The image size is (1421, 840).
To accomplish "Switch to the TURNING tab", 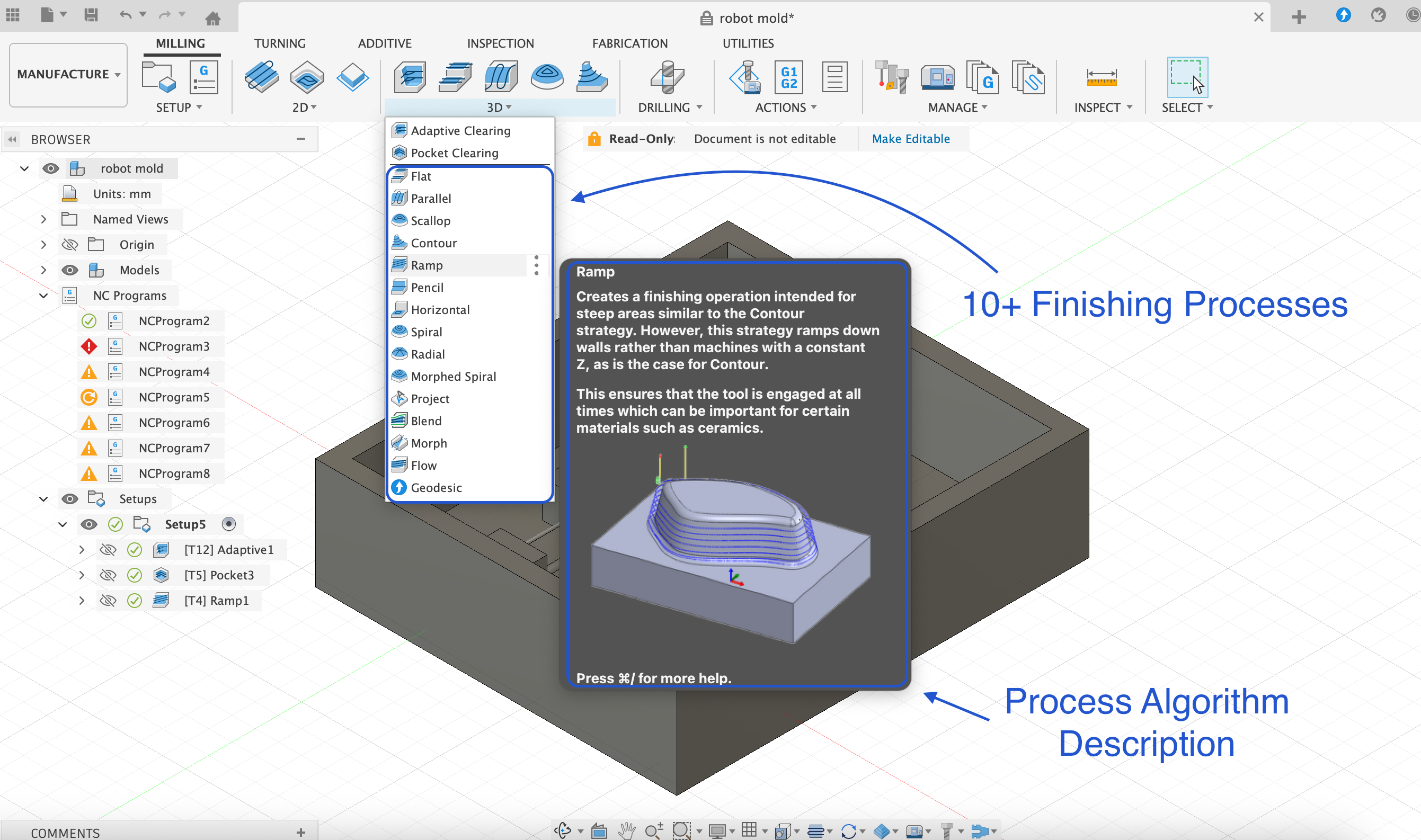I will pyautogui.click(x=280, y=43).
